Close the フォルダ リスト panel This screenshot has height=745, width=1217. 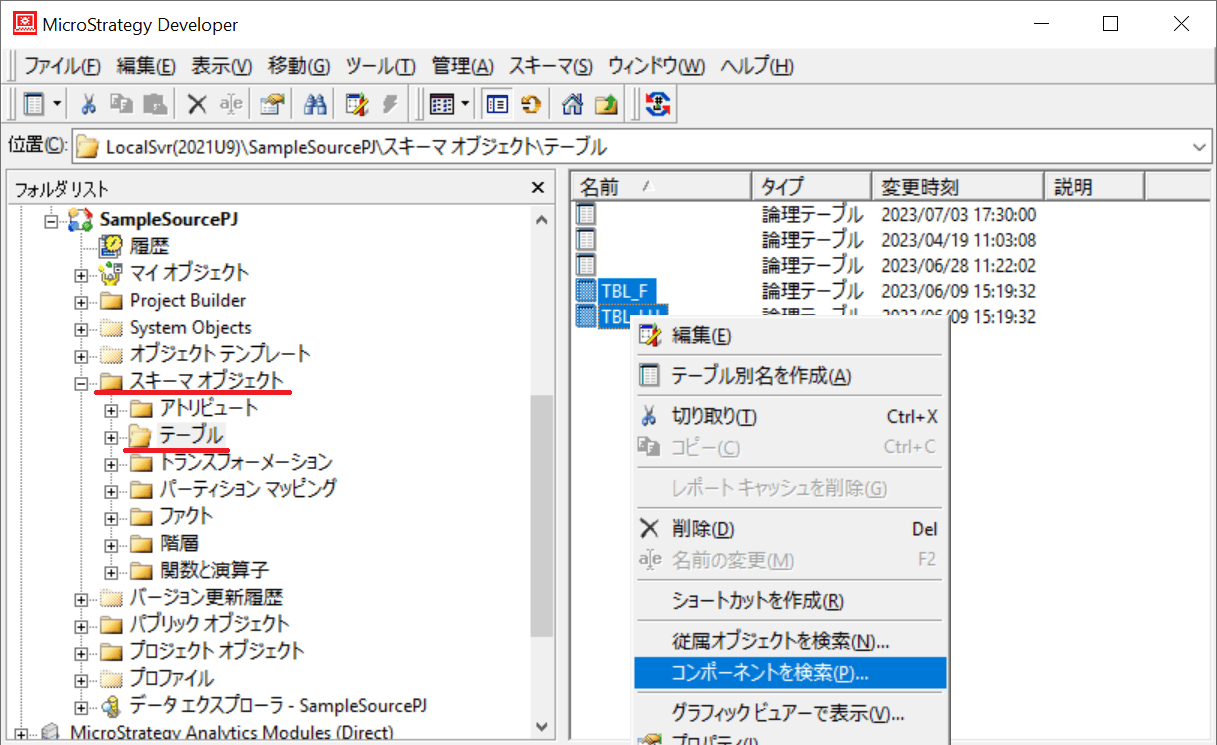[x=538, y=188]
